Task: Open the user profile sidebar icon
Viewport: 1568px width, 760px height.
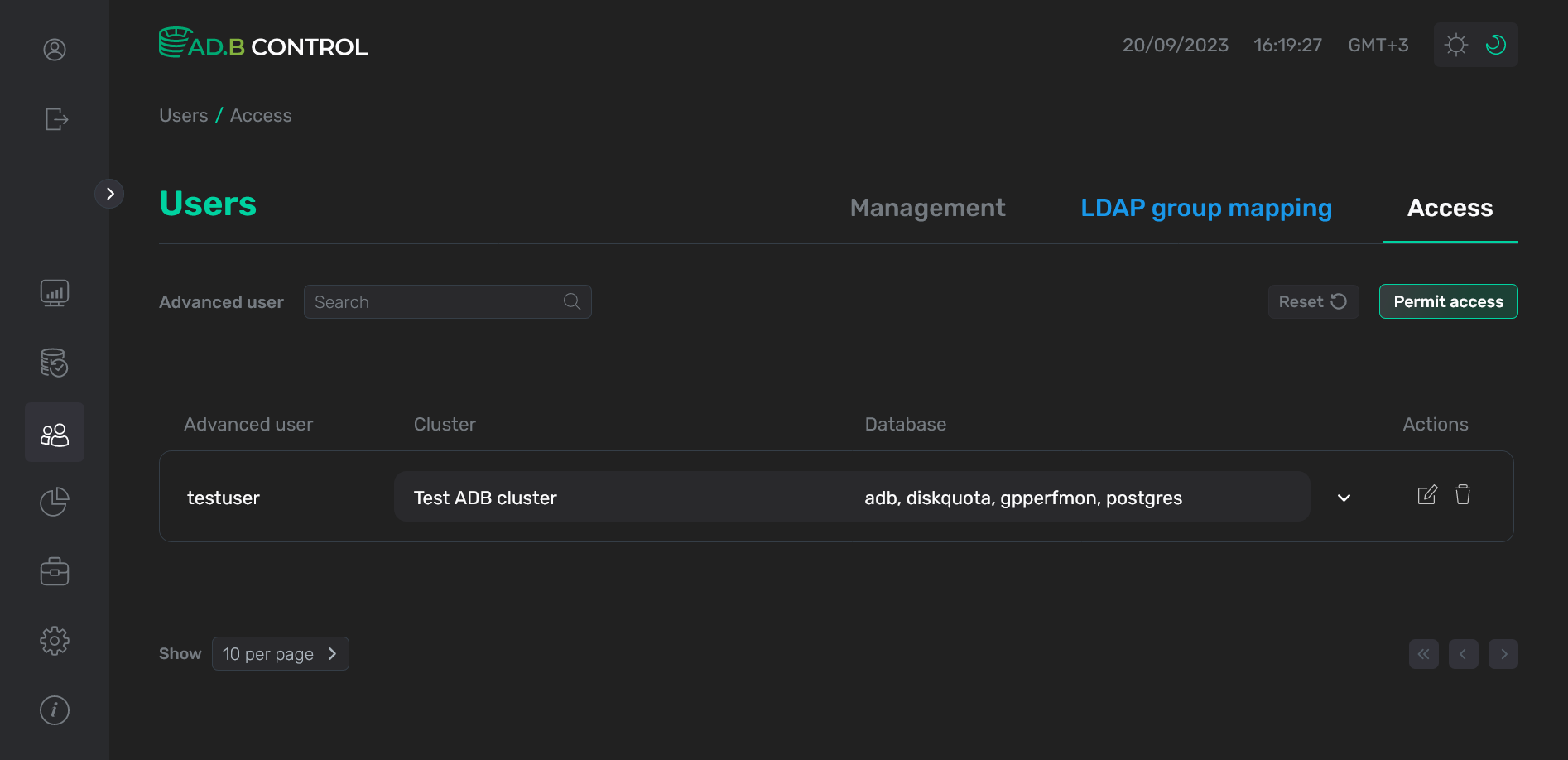Action: click(55, 50)
